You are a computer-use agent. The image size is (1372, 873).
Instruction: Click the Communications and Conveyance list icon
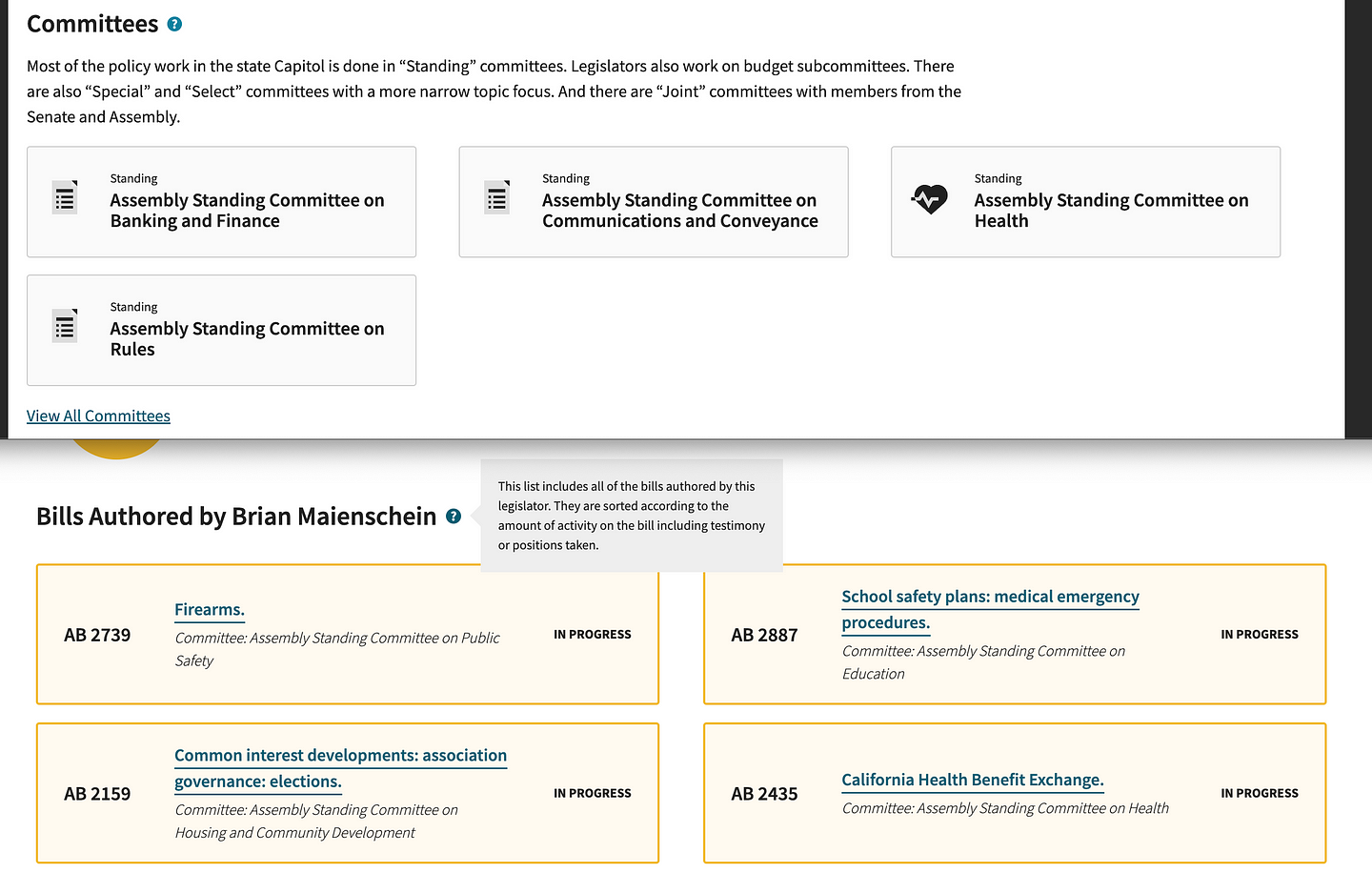point(497,198)
